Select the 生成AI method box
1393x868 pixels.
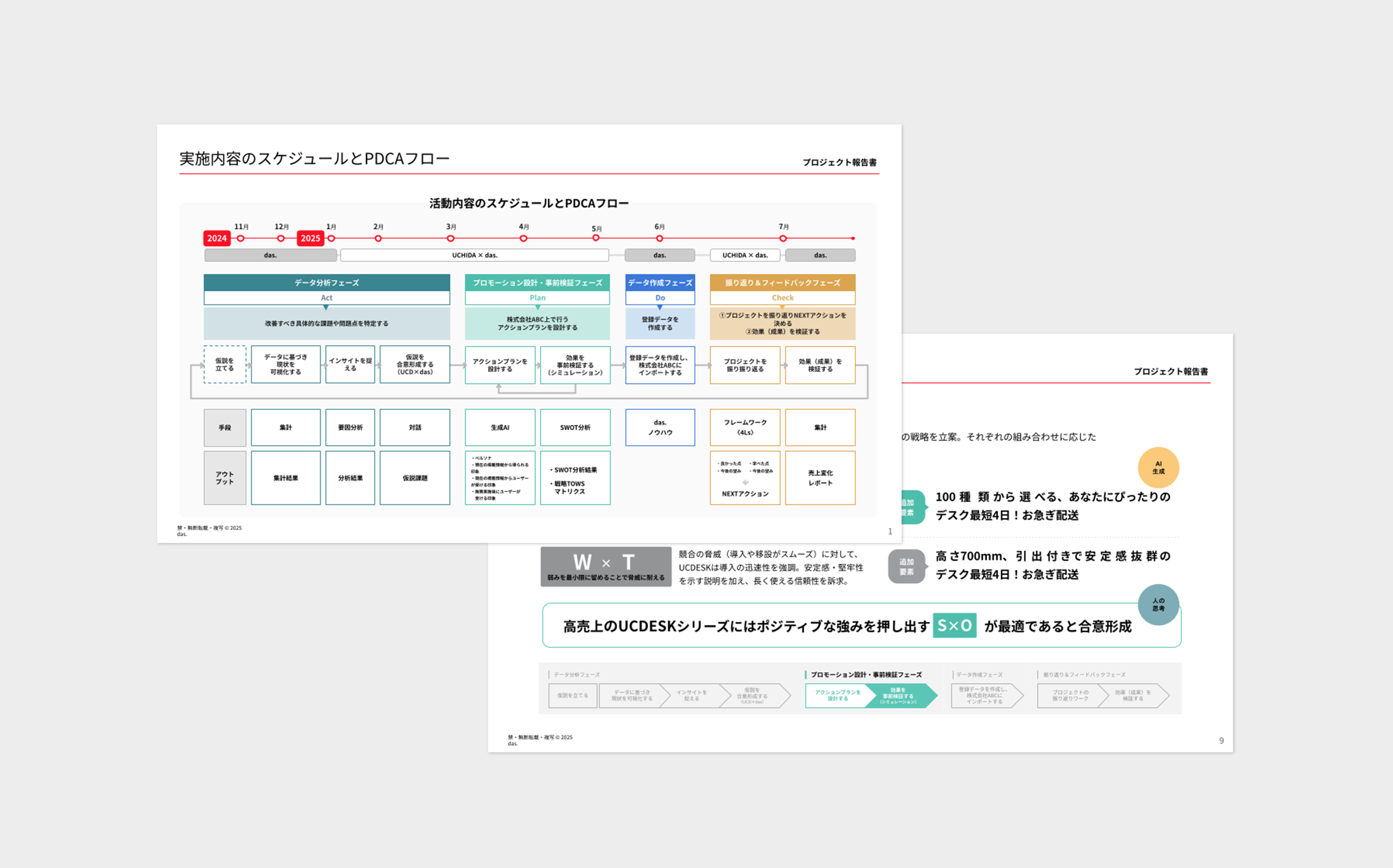tap(500, 428)
